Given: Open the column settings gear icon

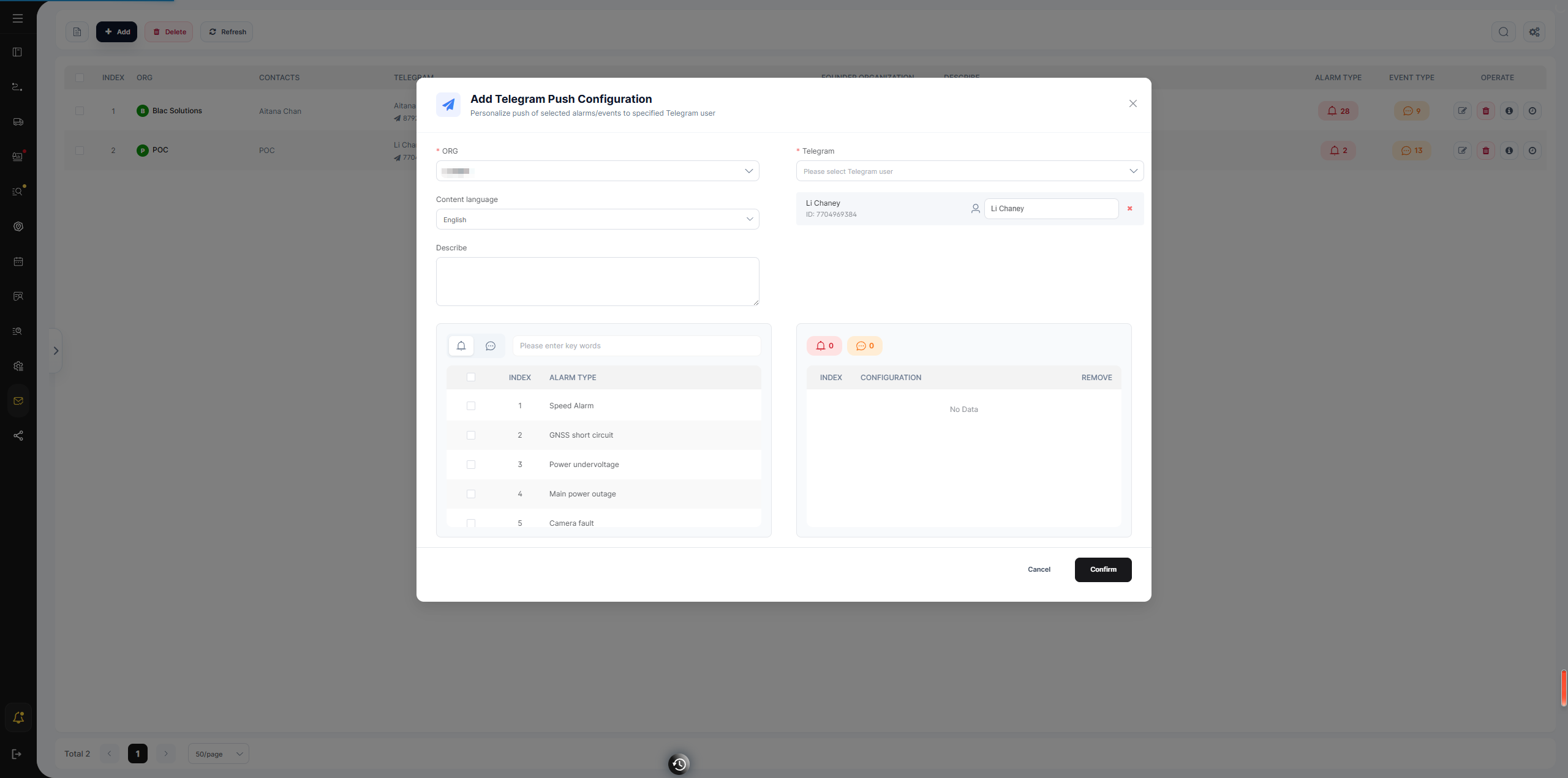Looking at the screenshot, I should [x=1534, y=32].
